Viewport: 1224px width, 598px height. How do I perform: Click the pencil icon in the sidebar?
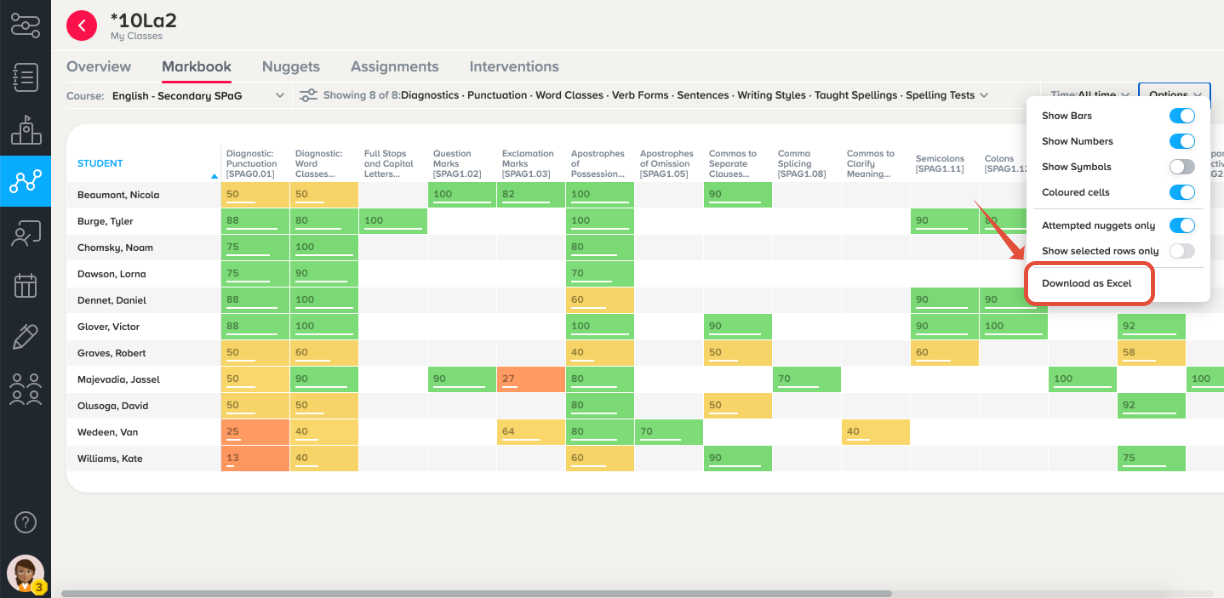point(25,337)
